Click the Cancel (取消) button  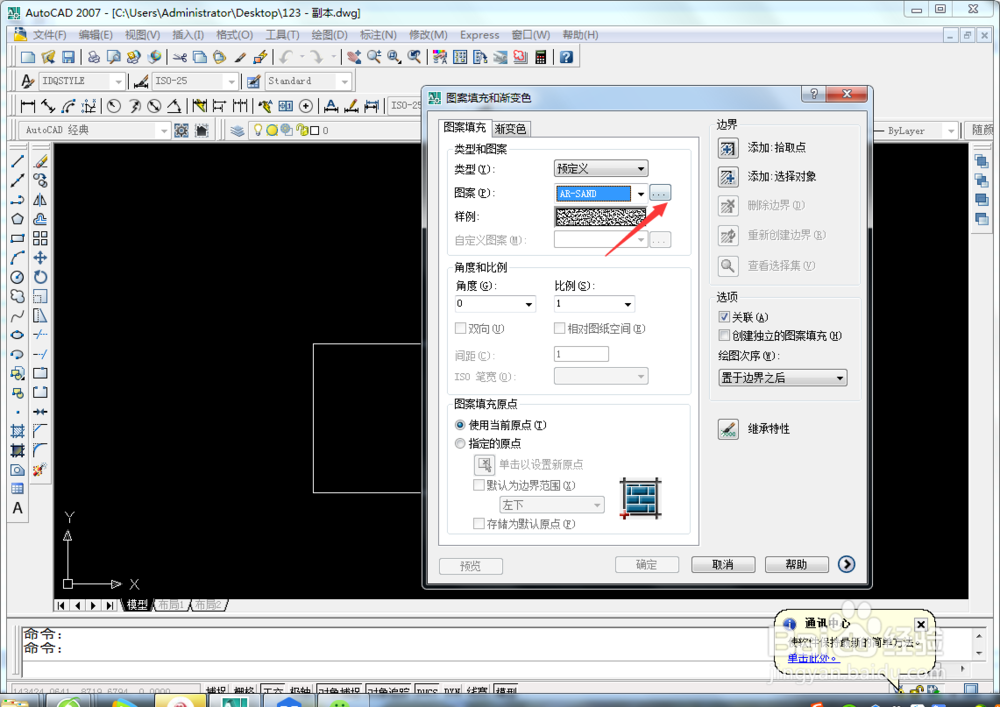723,565
